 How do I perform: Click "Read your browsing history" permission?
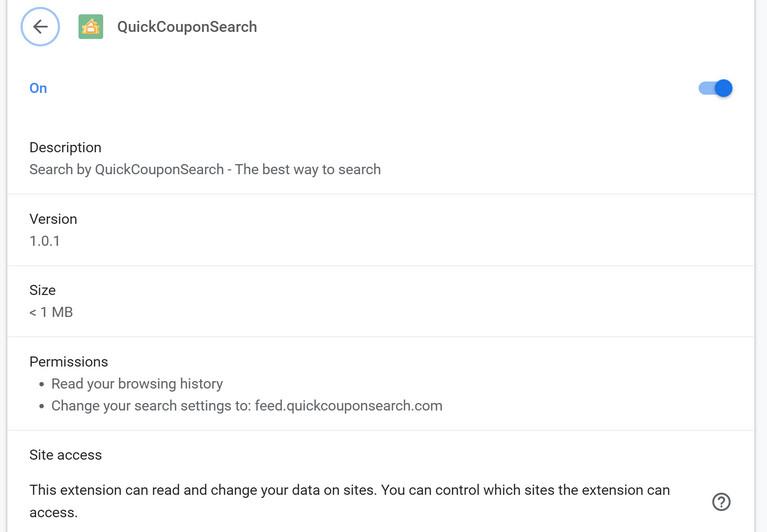(x=137, y=384)
